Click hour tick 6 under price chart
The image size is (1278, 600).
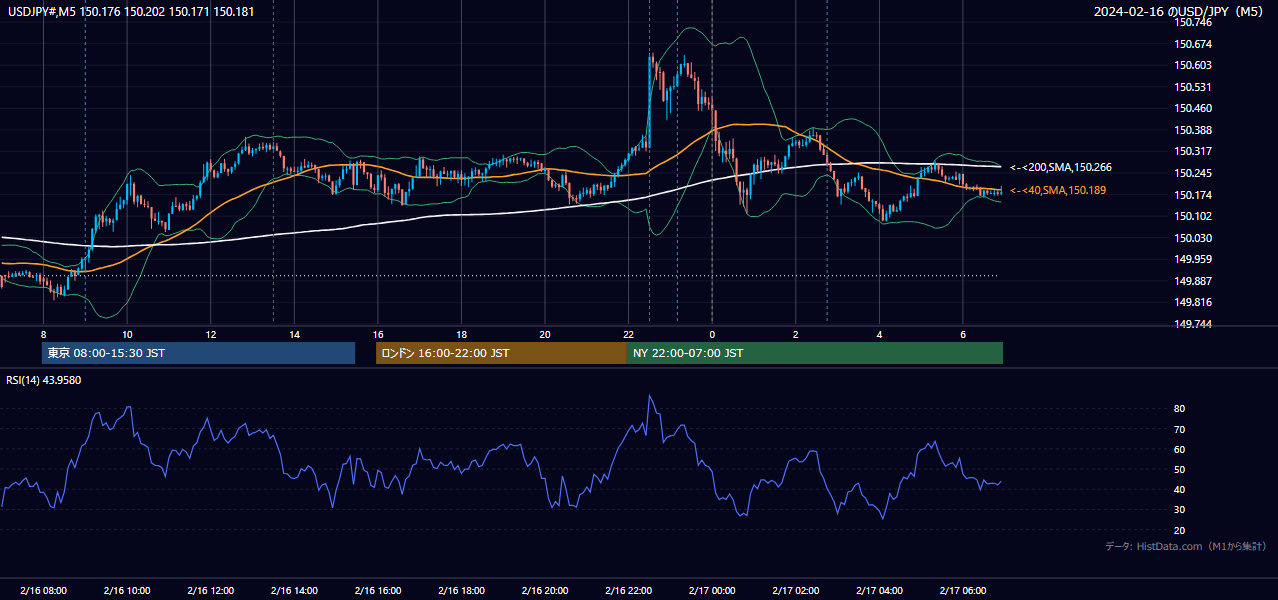coord(962,334)
